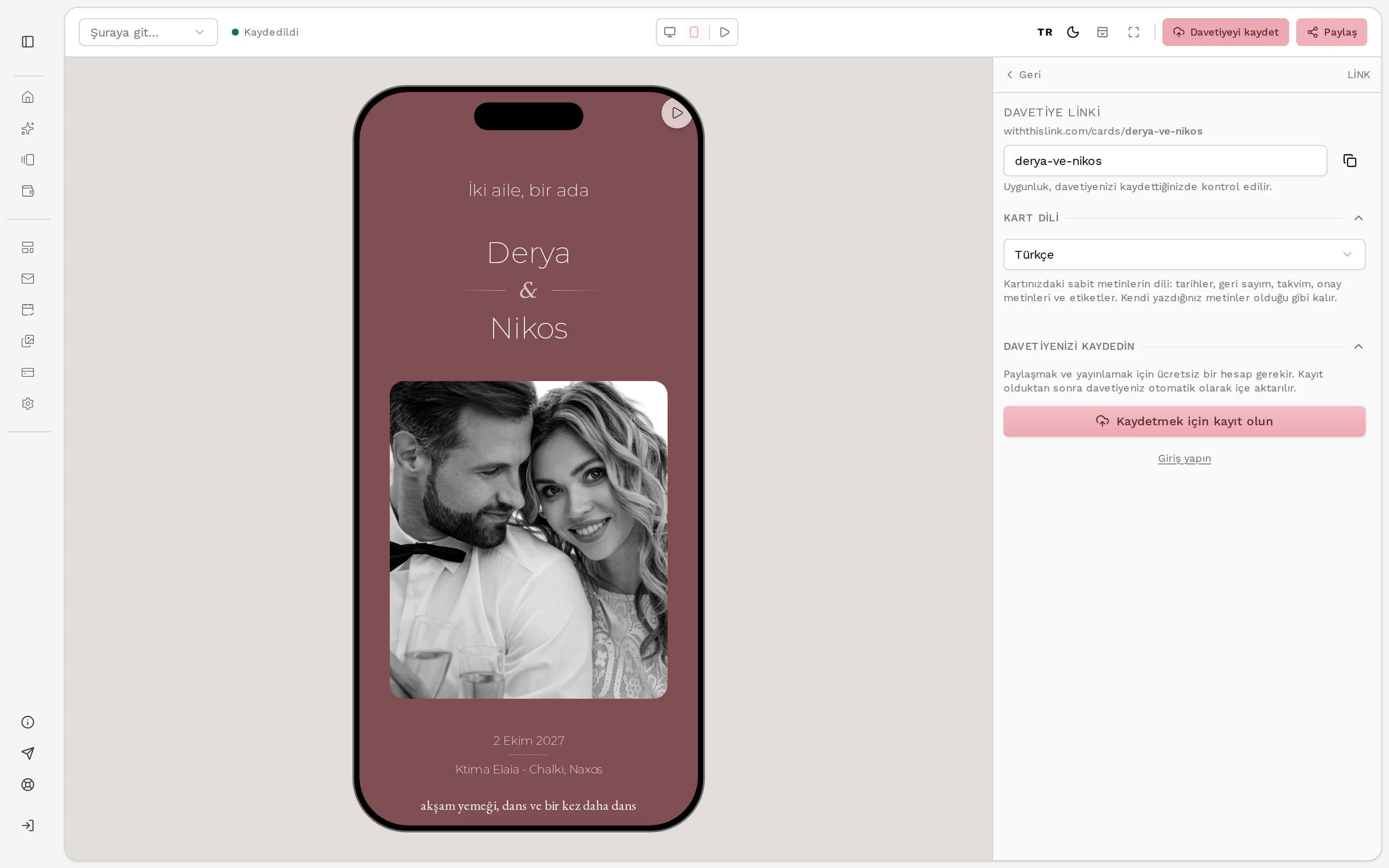Toggle the sidebar panel icon

(x=27, y=41)
